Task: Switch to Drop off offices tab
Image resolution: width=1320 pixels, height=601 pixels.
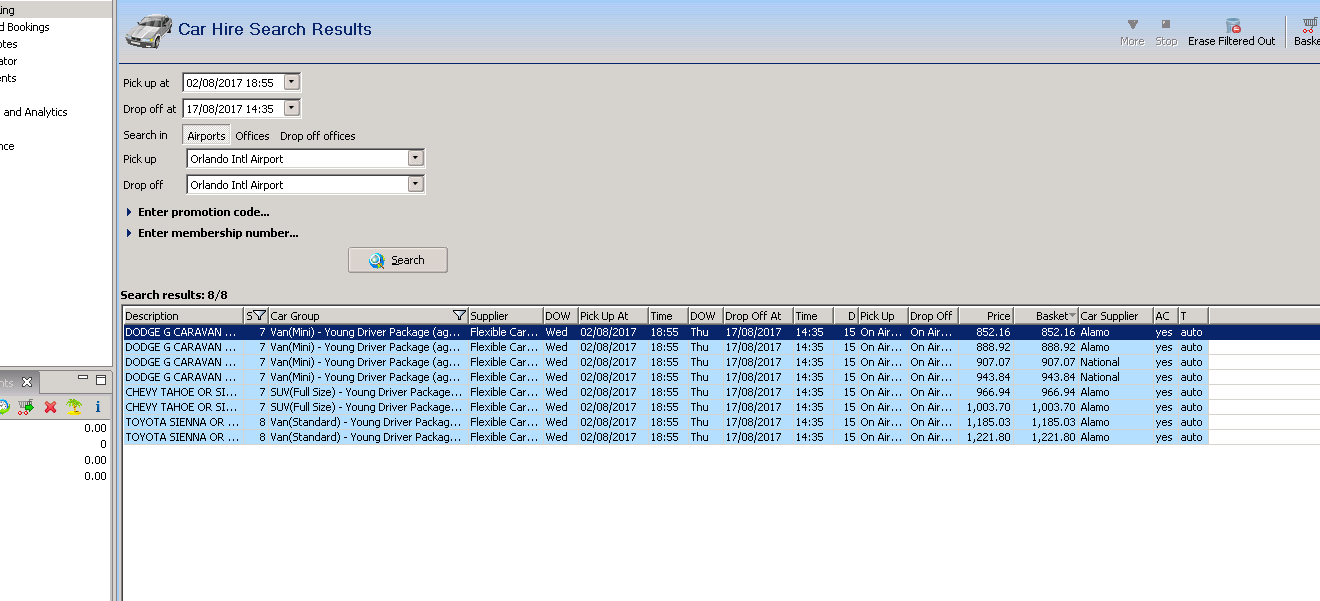Action: (x=318, y=136)
